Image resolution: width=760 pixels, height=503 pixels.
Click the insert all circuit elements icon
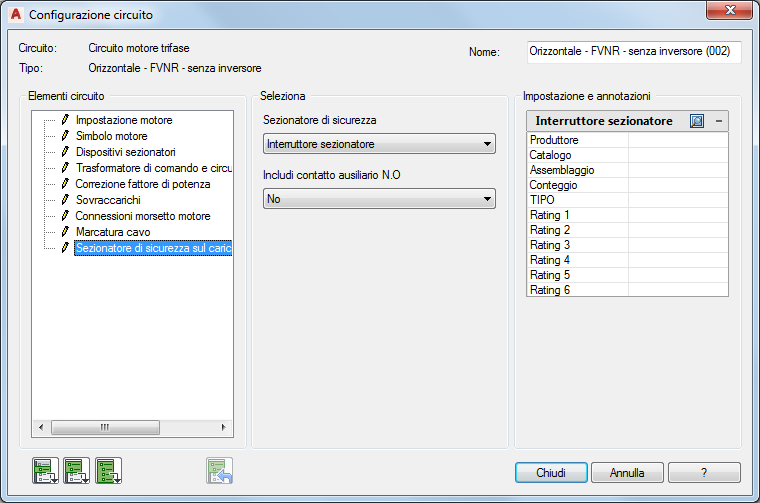tap(108, 471)
